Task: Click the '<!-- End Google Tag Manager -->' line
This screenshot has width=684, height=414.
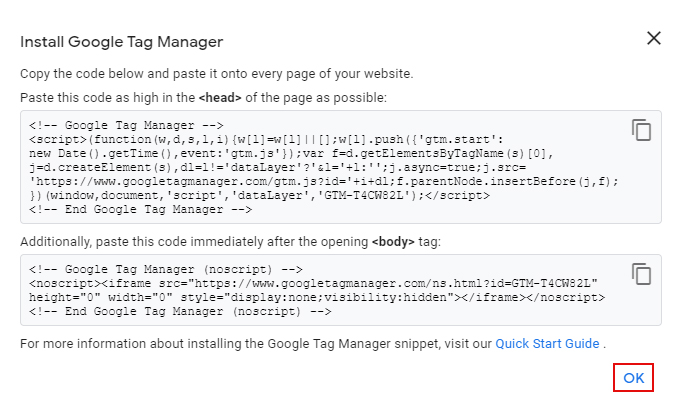Action: (140, 209)
